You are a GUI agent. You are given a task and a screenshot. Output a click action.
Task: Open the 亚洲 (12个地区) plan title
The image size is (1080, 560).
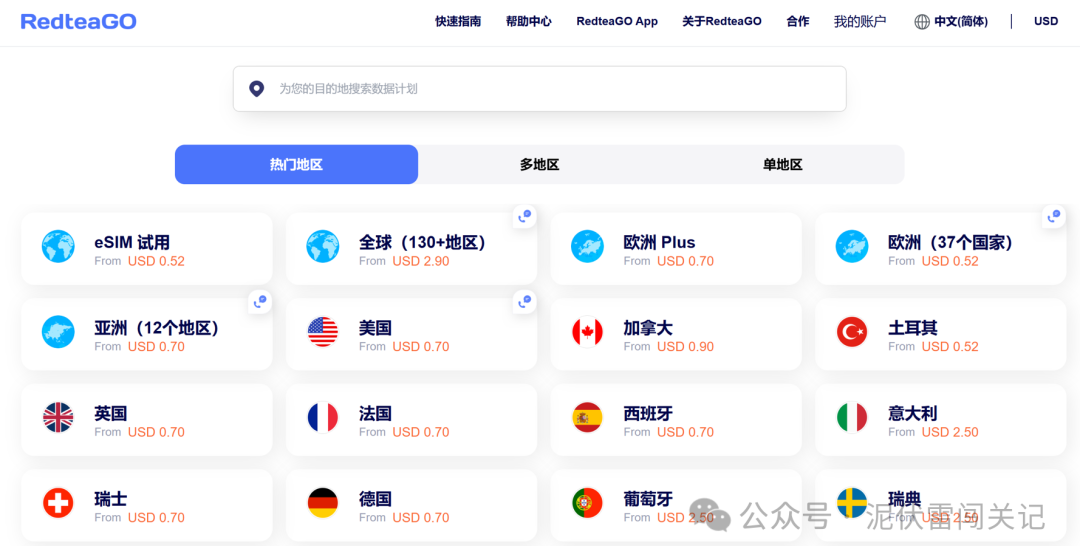(156, 328)
